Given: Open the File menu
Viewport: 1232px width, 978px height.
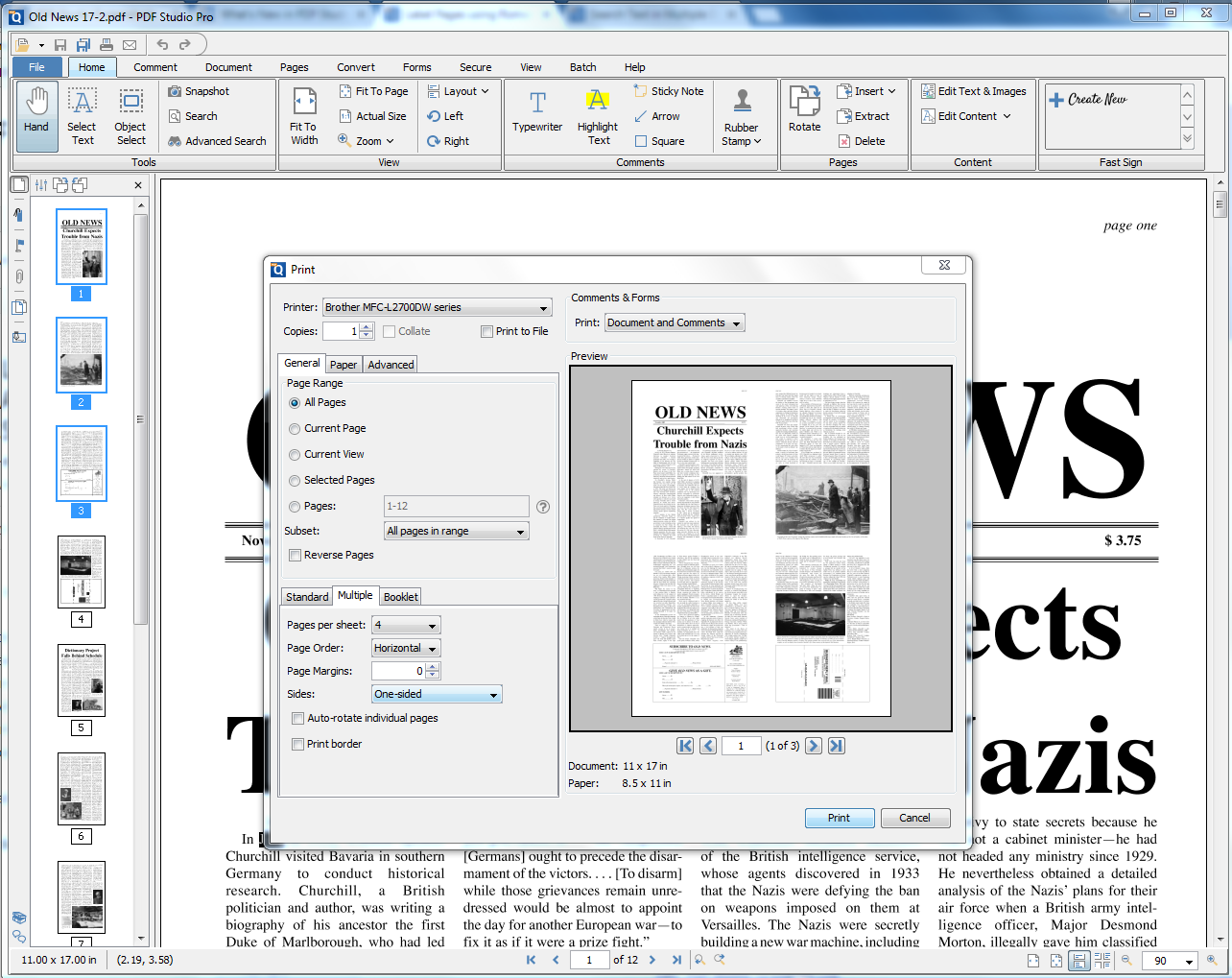Looking at the screenshot, I should click(x=36, y=67).
